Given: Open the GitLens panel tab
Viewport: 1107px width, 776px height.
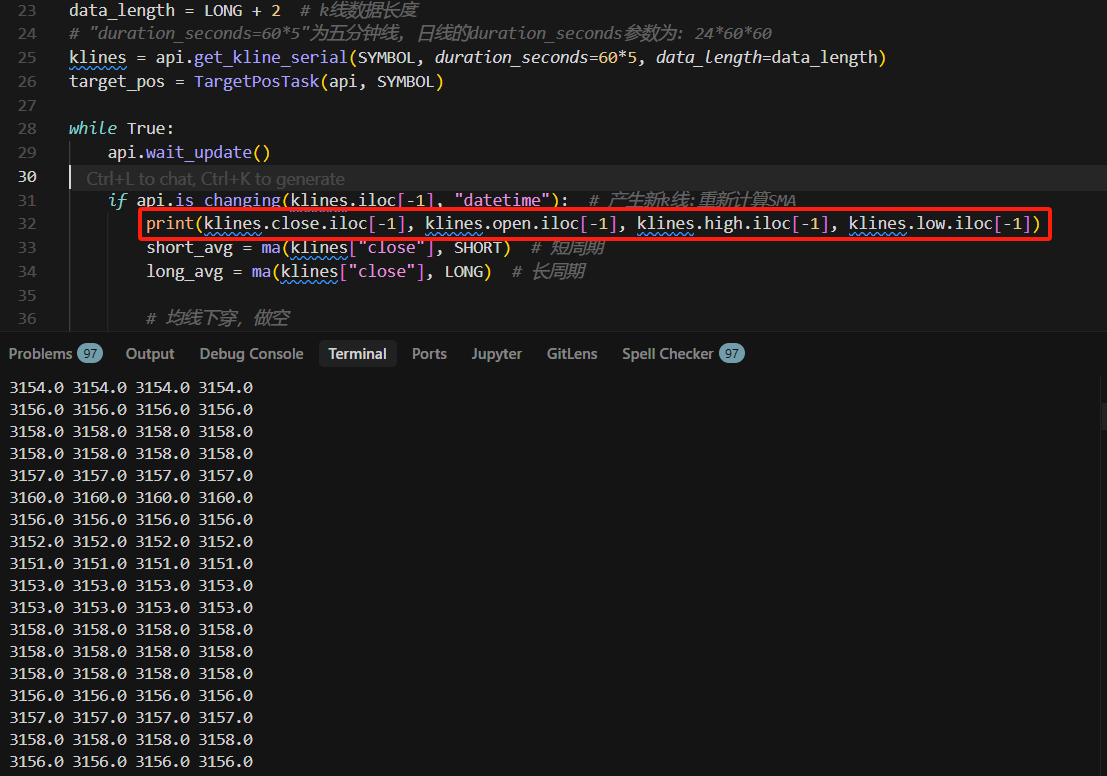Looking at the screenshot, I should (572, 354).
